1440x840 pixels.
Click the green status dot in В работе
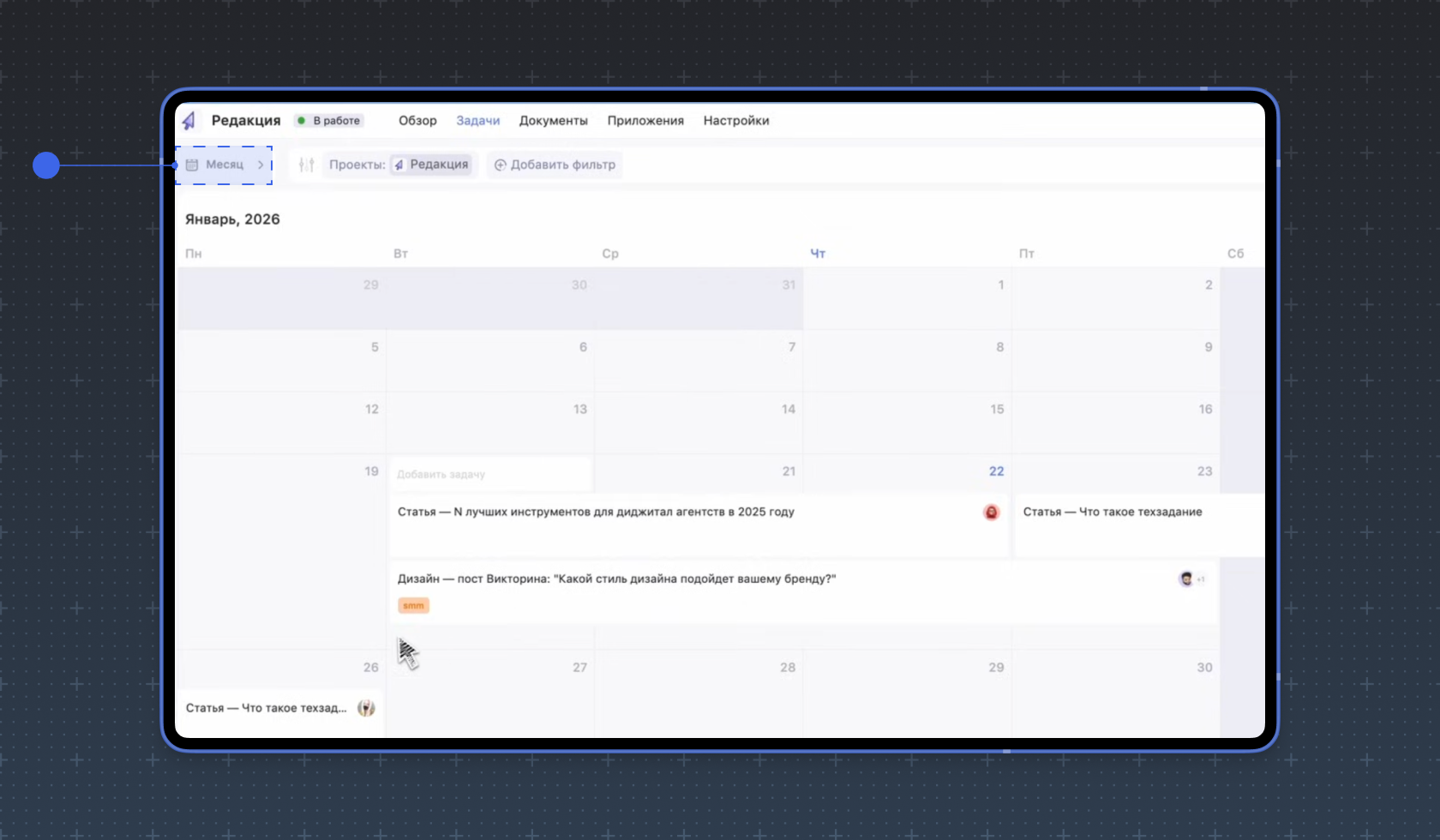(302, 121)
